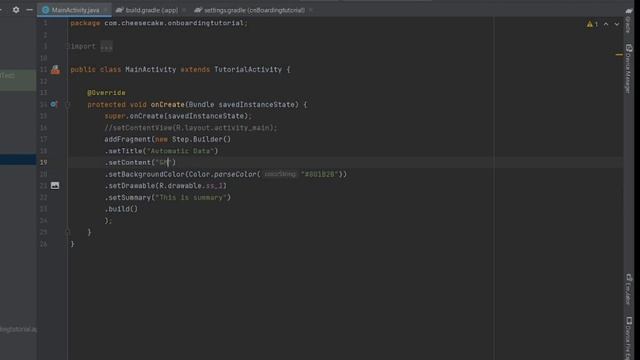The width and height of the screenshot is (640, 360).
Task: Click the package declaration line
Action: pyautogui.click(x=159, y=23)
